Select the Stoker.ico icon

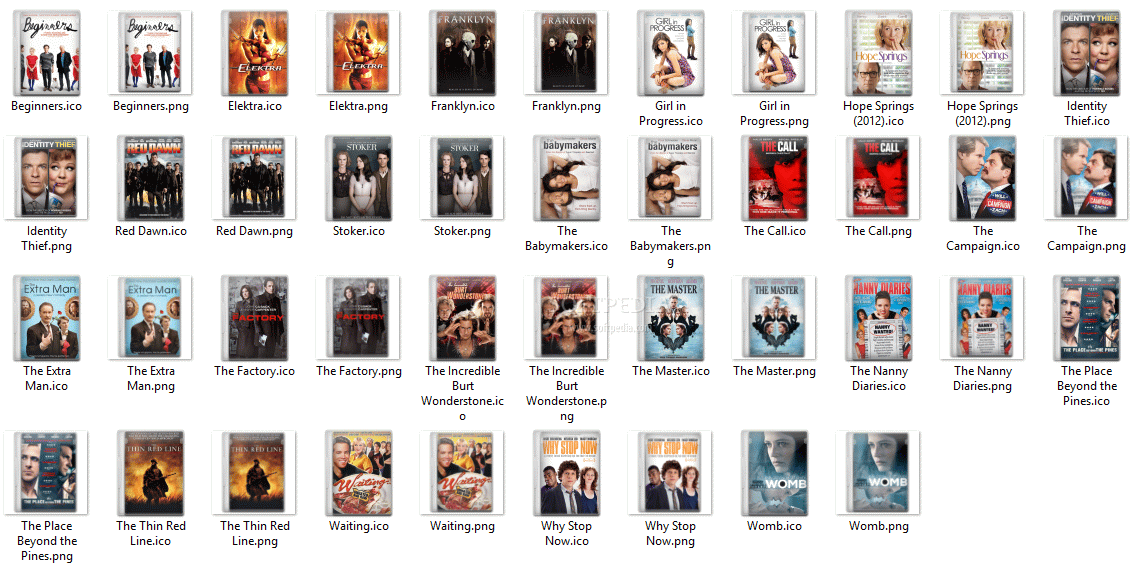point(358,178)
